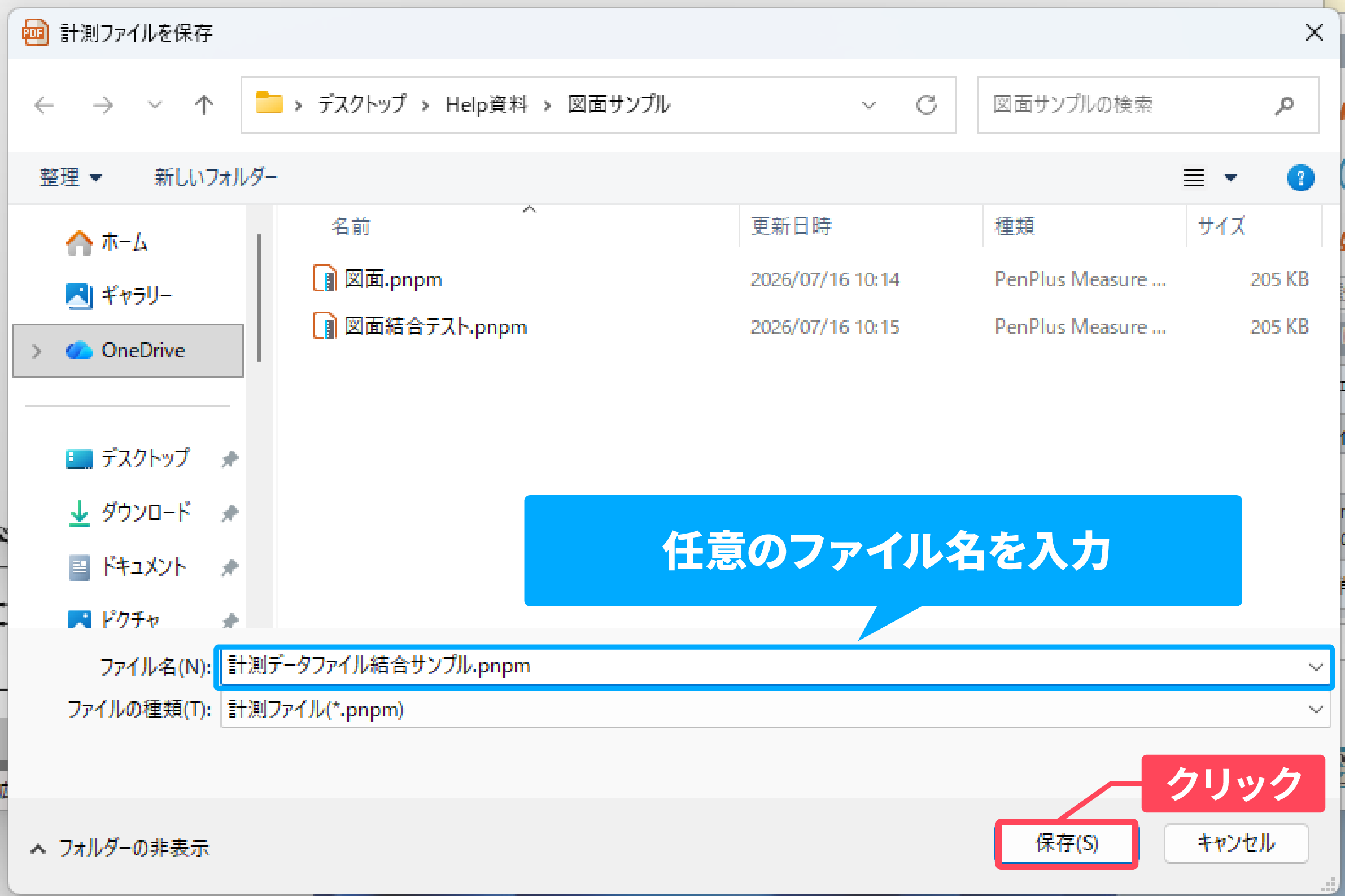
Task: Open デスクトップ quick access item
Action: tap(128, 458)
